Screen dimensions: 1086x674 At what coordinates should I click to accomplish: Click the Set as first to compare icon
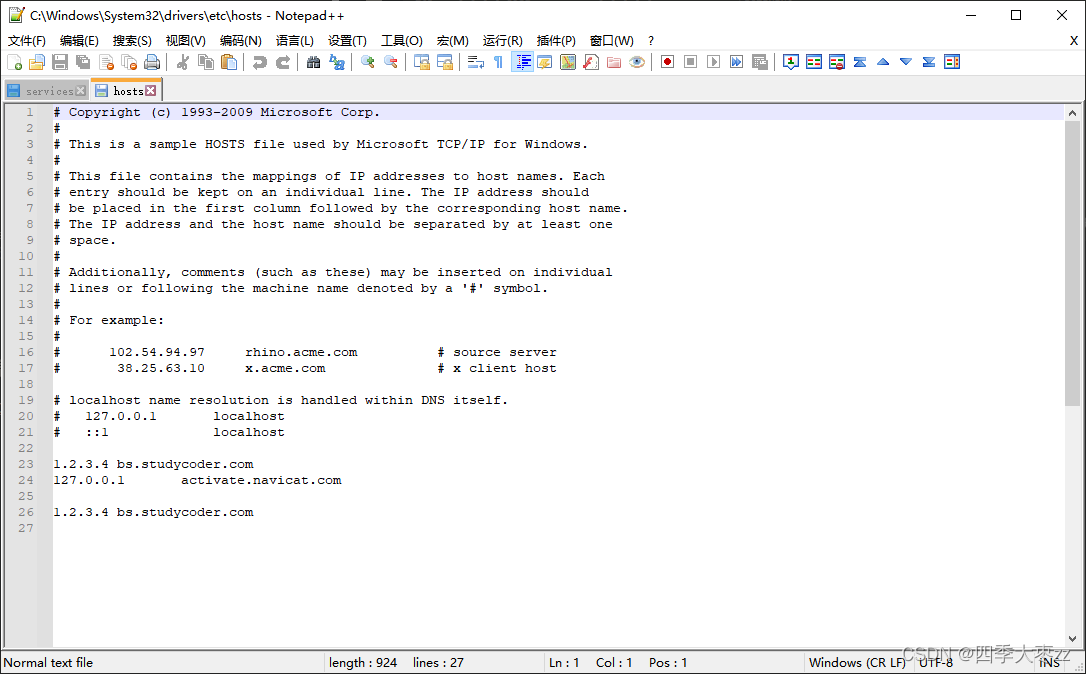pyautogui.click(x=791, y=62)
